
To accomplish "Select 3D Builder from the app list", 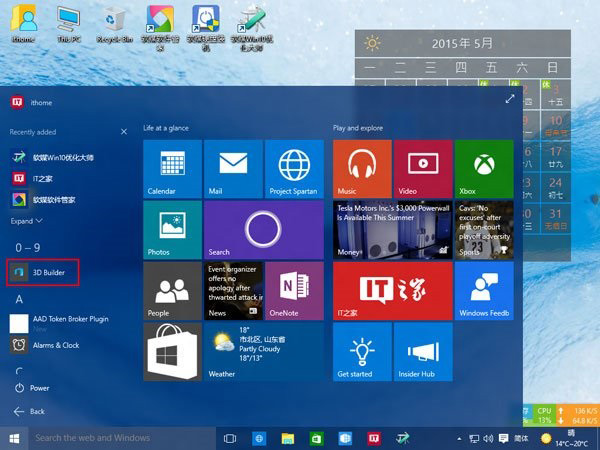I will [44, 271].
